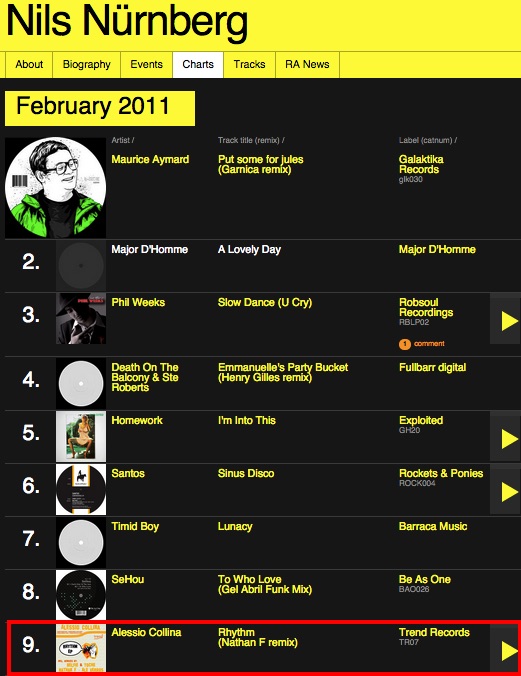Image resolution: width=521 pixels, height=676 pixels.
Task: Play the Phil Weeks Slow Dance track
Action: click(505, 319)
